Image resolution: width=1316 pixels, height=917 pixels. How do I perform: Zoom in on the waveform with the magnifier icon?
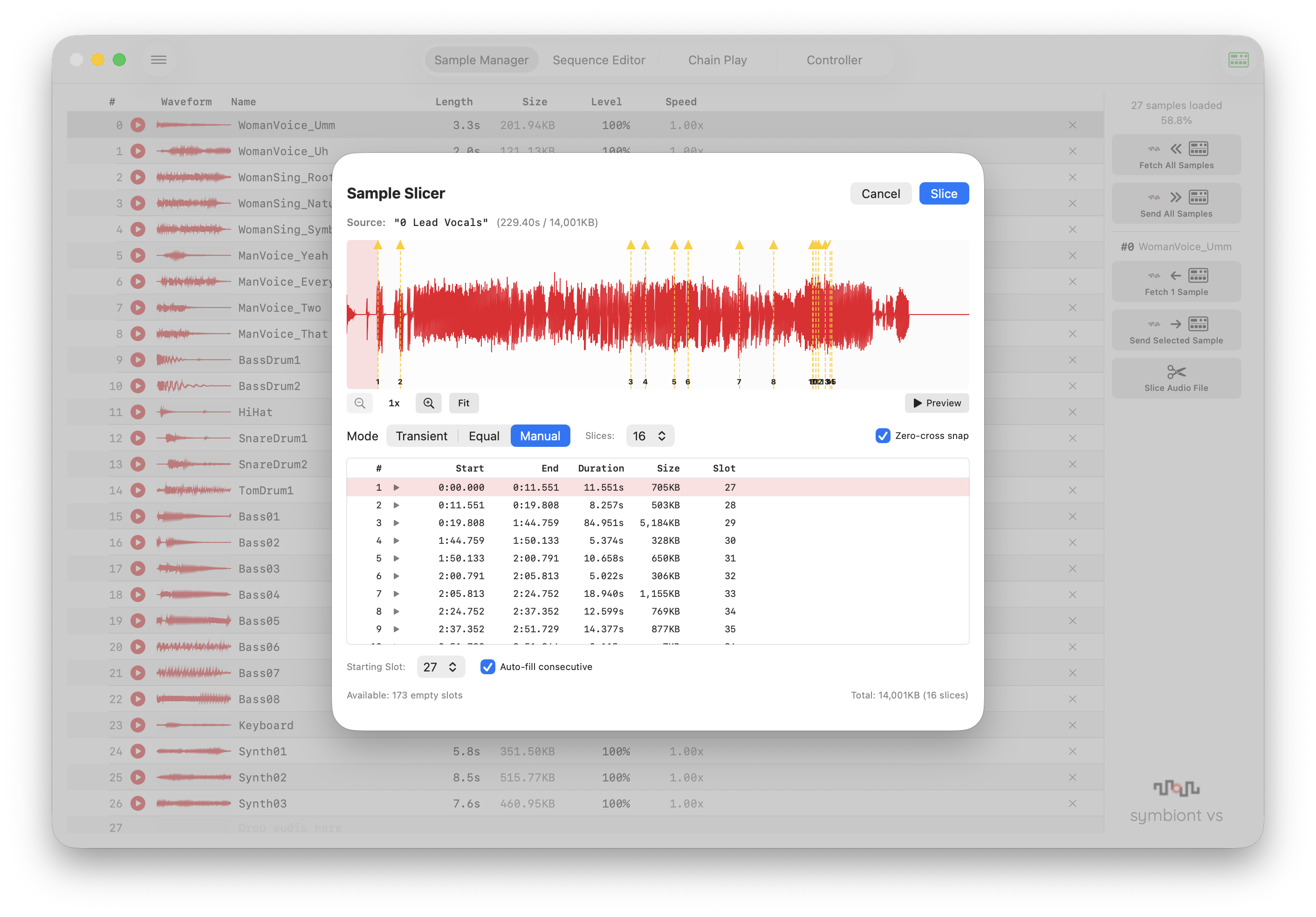(428, 403)
